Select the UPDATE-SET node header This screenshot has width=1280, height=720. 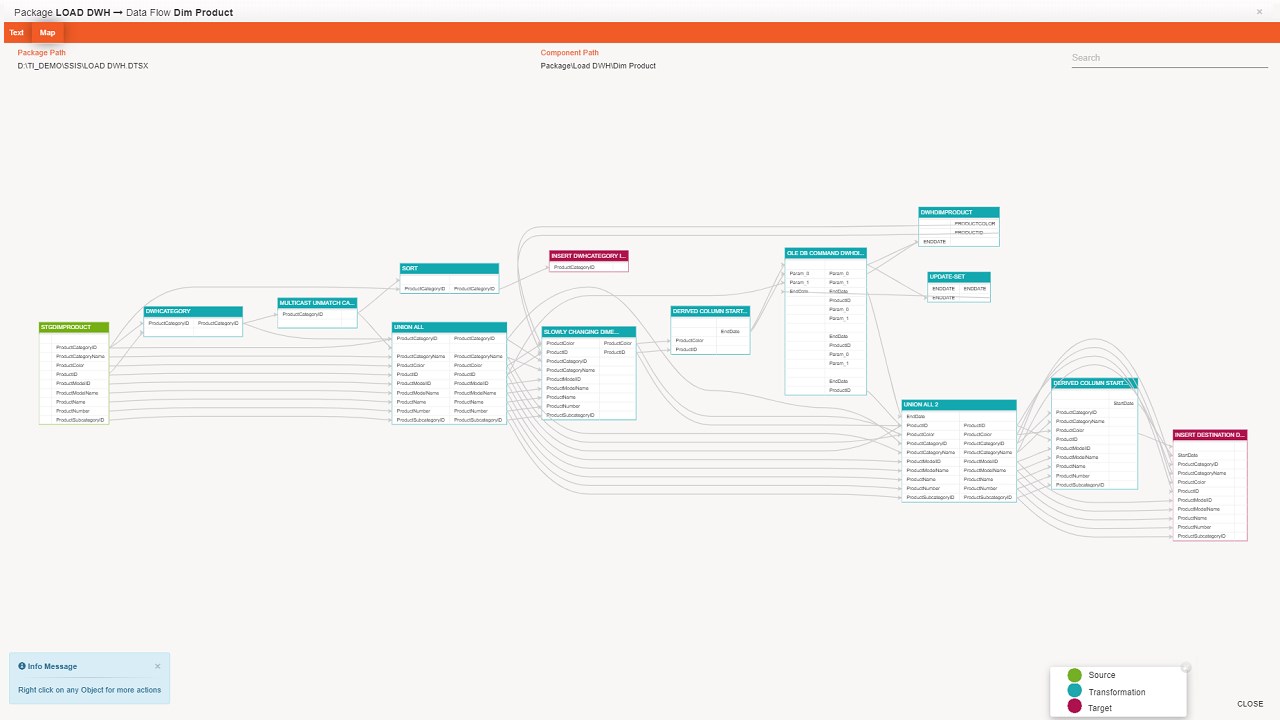(x=959, y=277)
